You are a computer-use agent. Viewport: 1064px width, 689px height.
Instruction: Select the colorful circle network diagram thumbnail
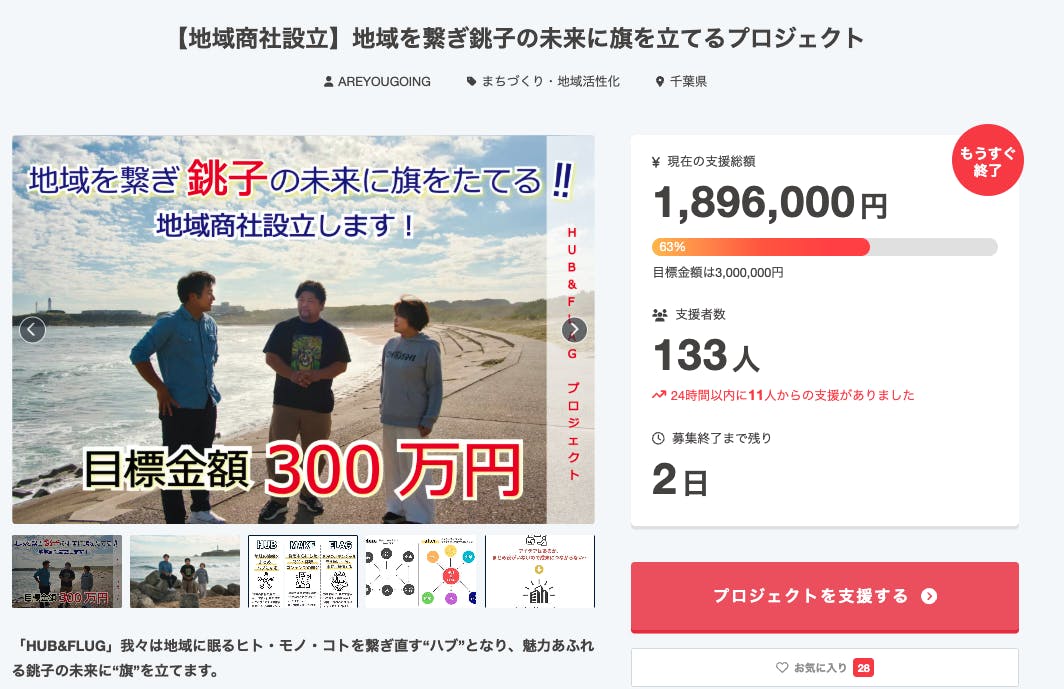coord(421,571)
